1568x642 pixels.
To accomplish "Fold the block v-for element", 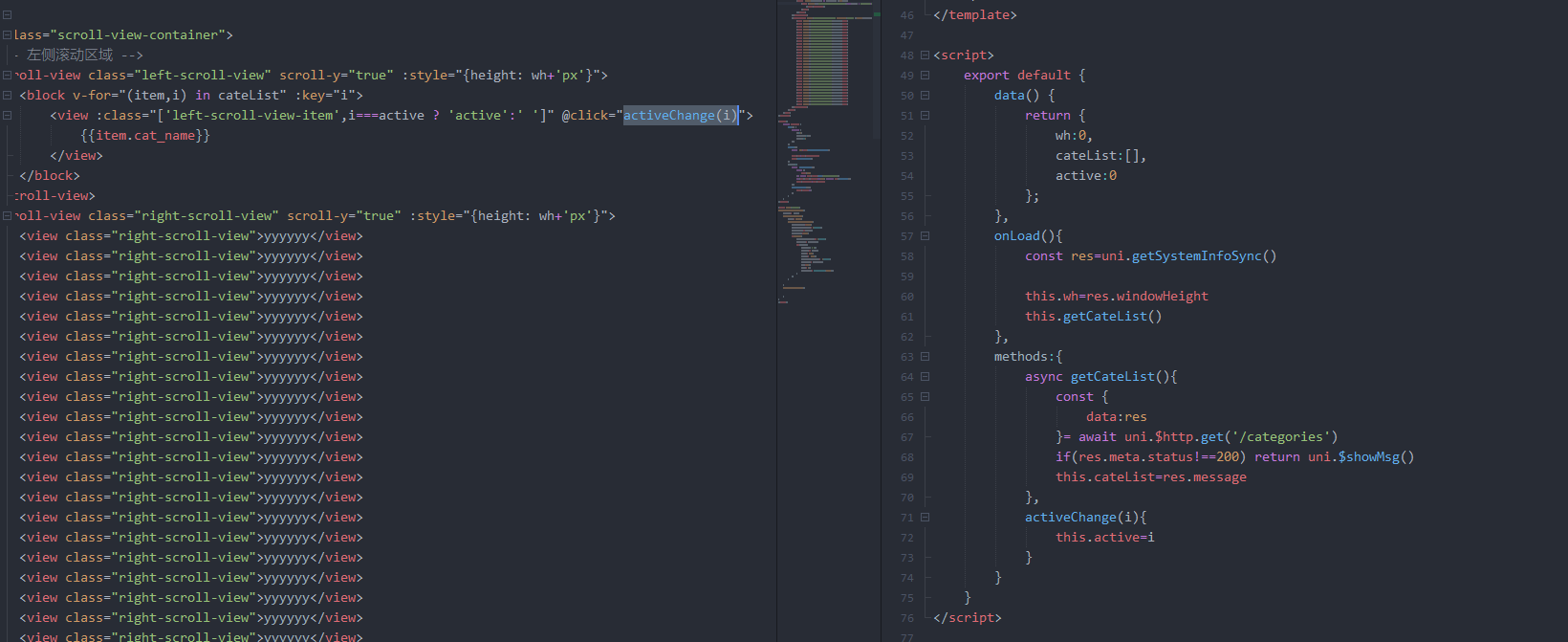I will click(7, 96).
